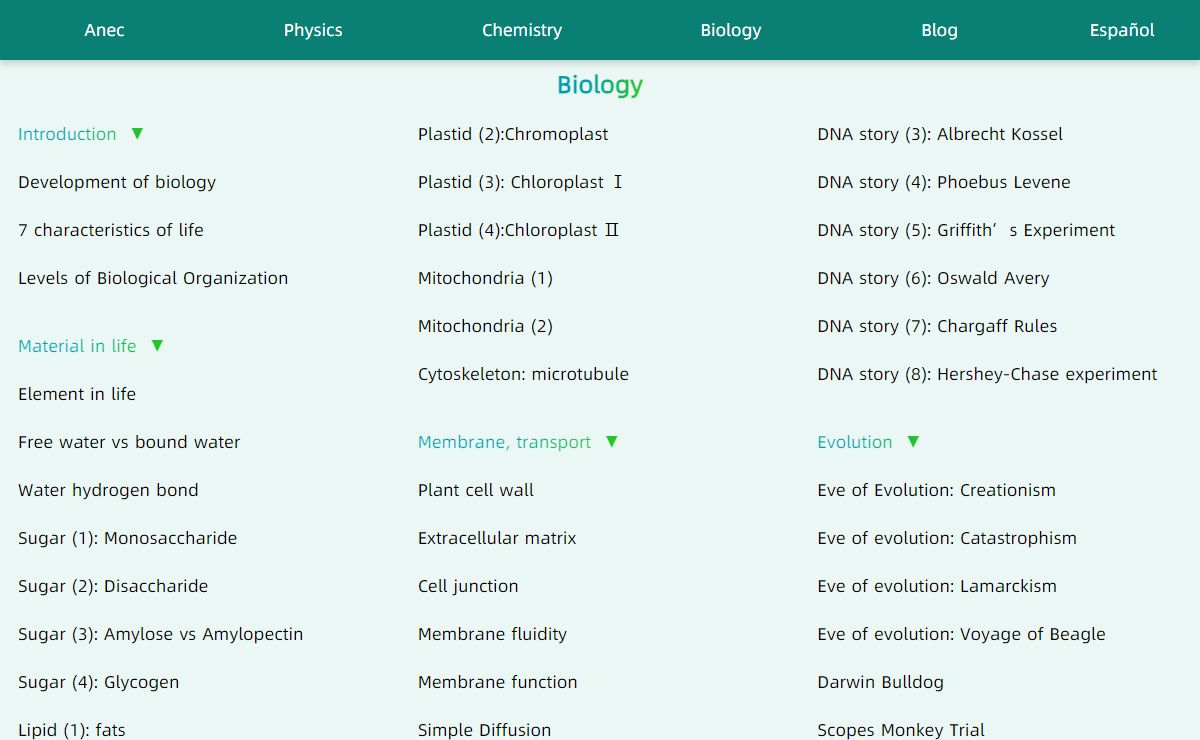1200x740 pixels.
Task: Open 7 characteristics of life
Action: 111,230
